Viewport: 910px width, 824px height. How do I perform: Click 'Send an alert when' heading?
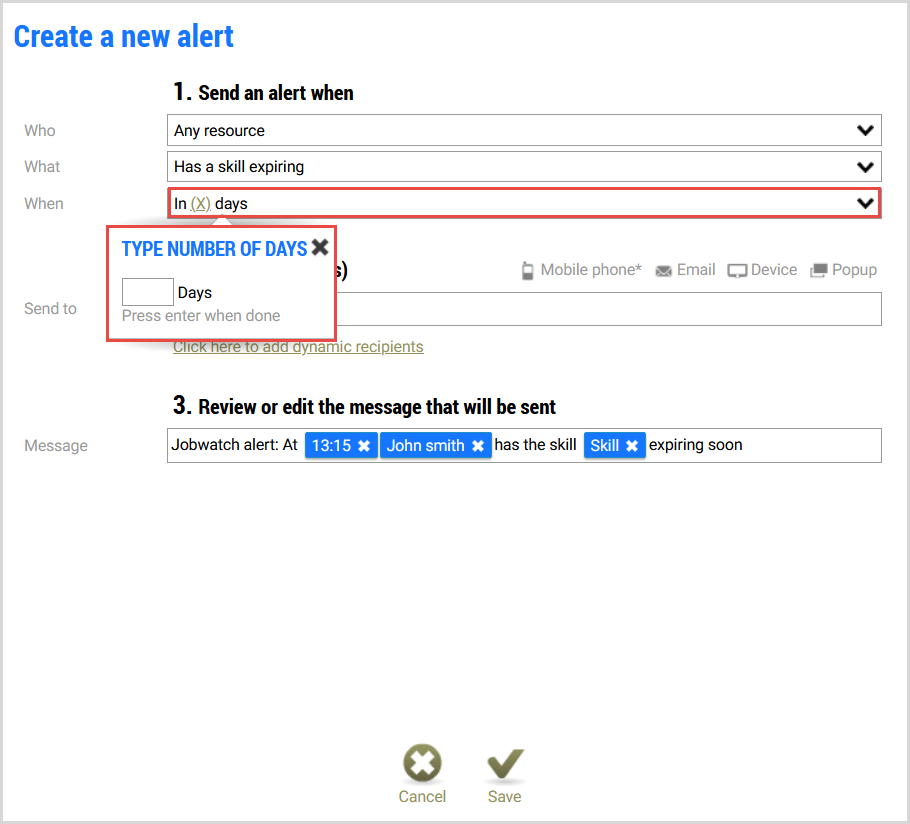[x=276, y=93]
